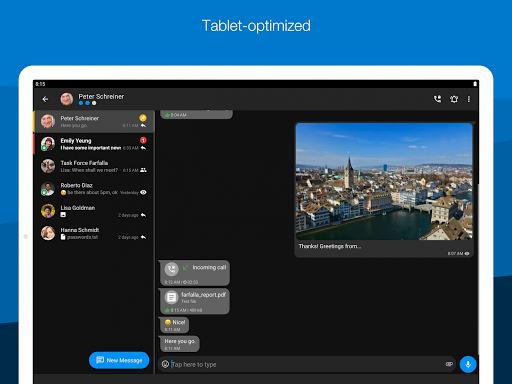
Task: Click the group icon on Task Force Farfalla row
Action: pyautogui.click(x=143, y=170)
